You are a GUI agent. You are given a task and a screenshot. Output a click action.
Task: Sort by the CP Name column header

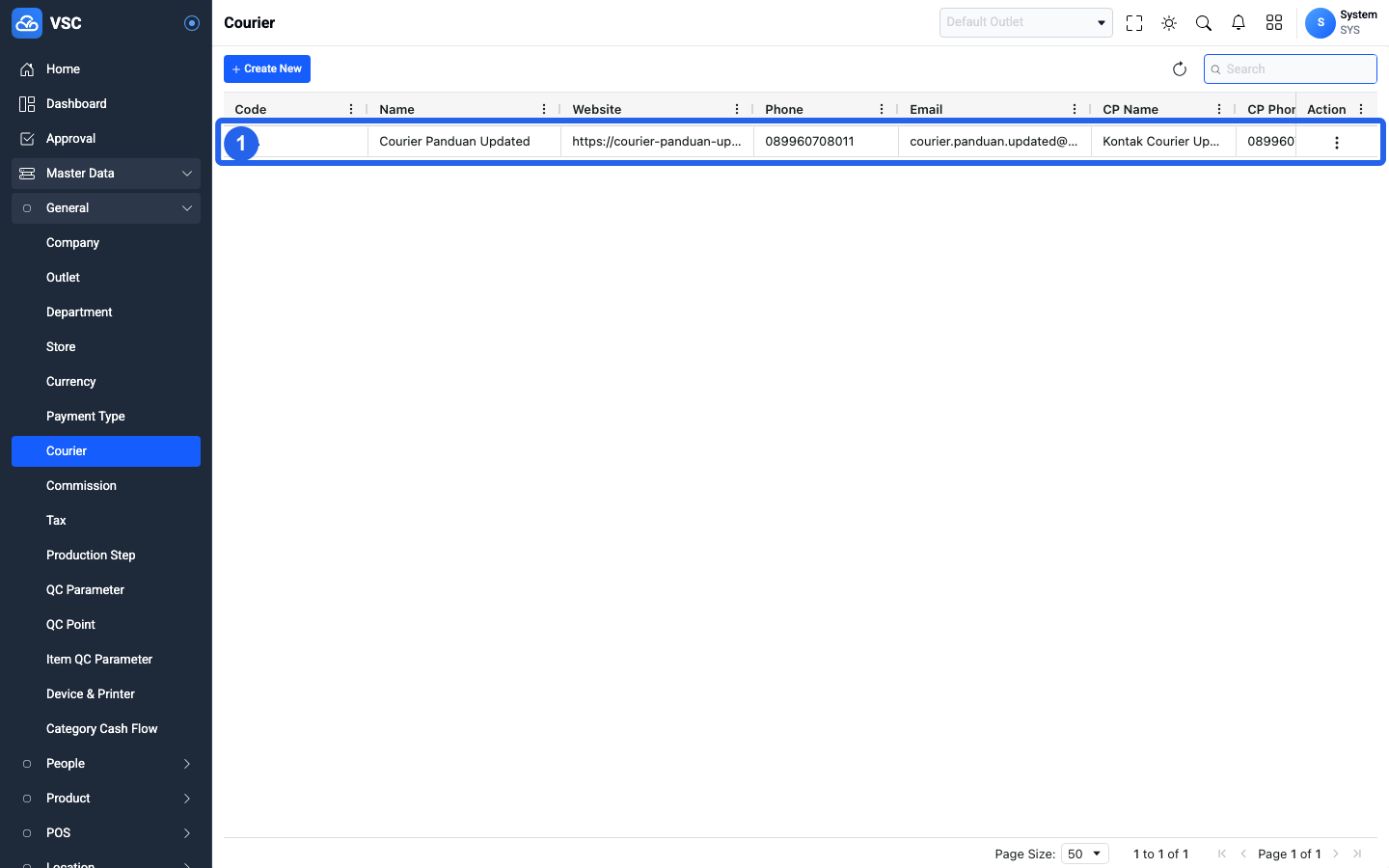[1130, 110]
